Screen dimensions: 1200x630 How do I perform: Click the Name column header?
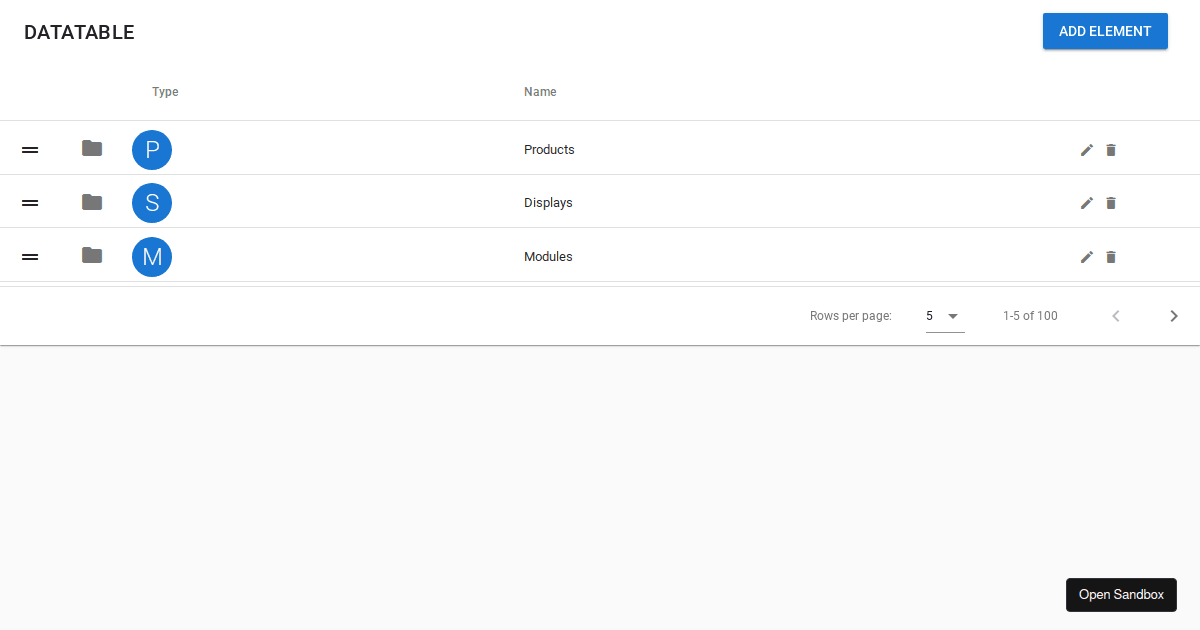point(540,91)
